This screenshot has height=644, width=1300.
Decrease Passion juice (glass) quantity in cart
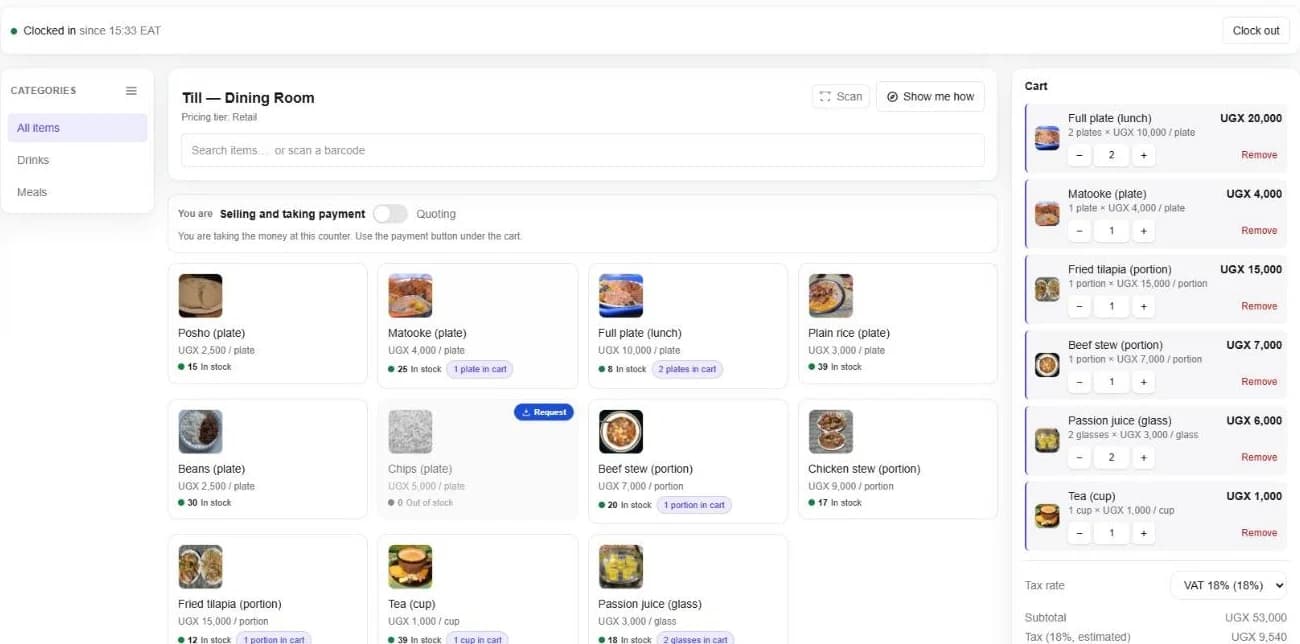(1079, 457)
